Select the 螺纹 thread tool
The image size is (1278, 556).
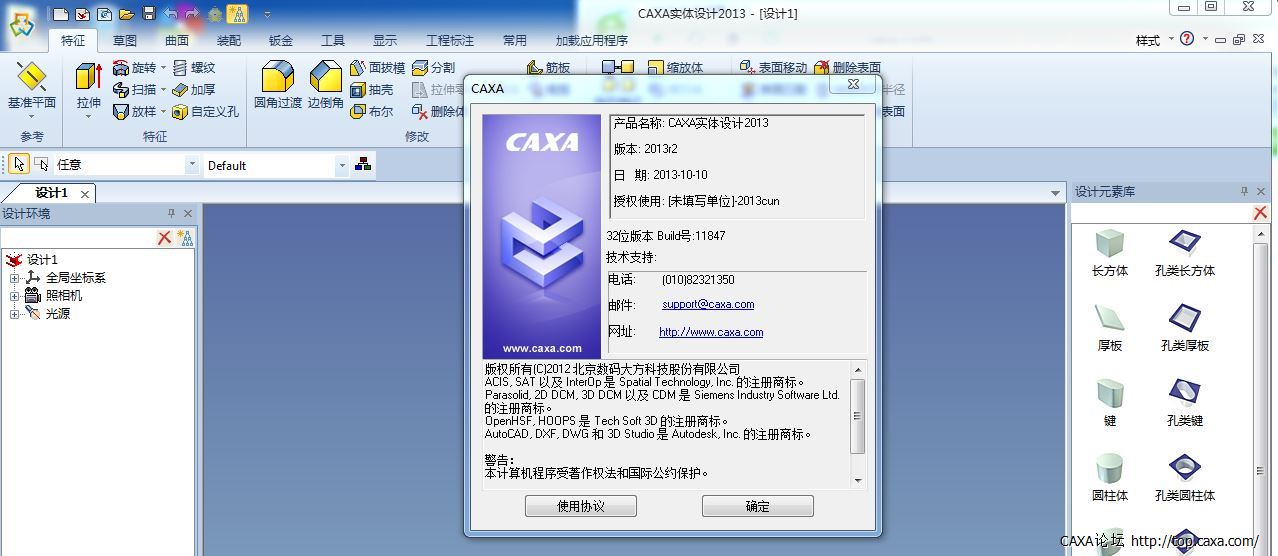pos(194,68)
